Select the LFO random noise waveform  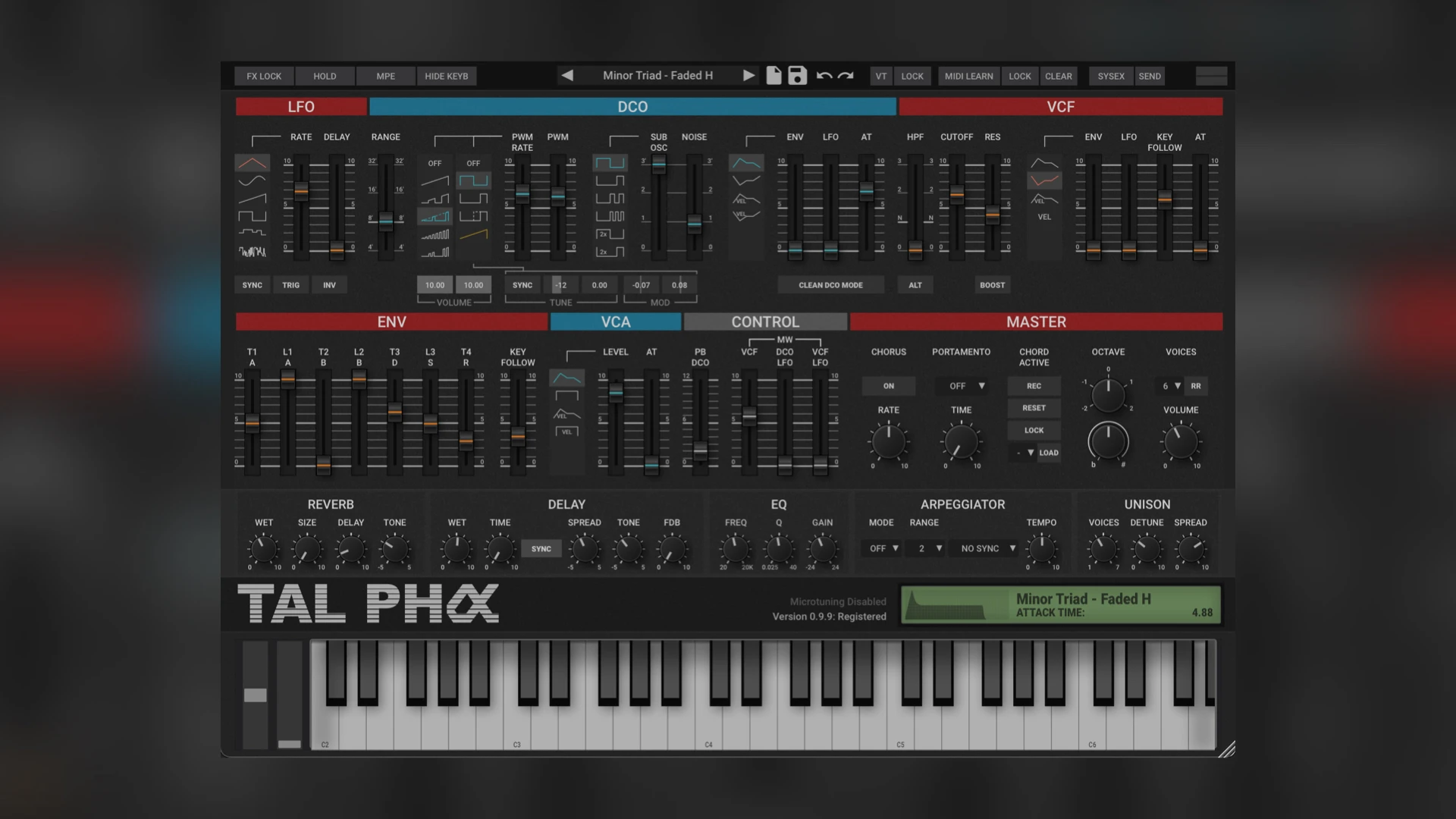coord(252,251)
